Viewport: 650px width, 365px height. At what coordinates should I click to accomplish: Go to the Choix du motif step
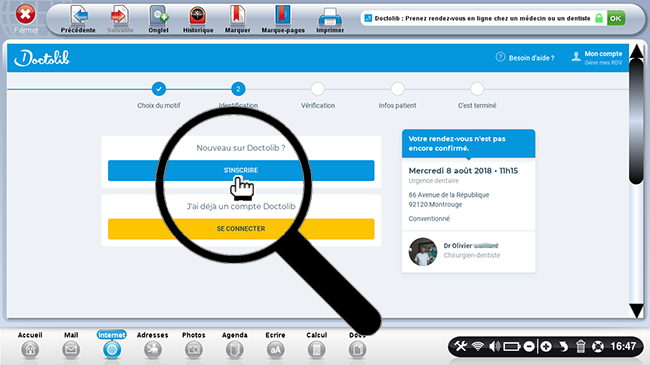158,89
